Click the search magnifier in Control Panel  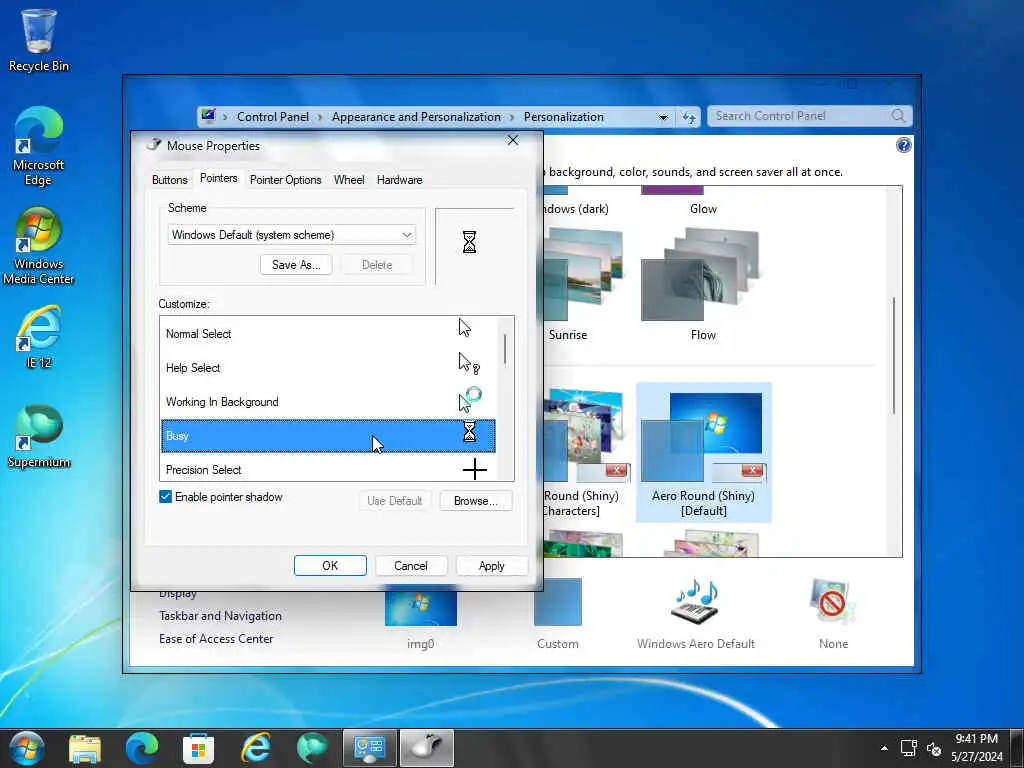pos(899,116)
